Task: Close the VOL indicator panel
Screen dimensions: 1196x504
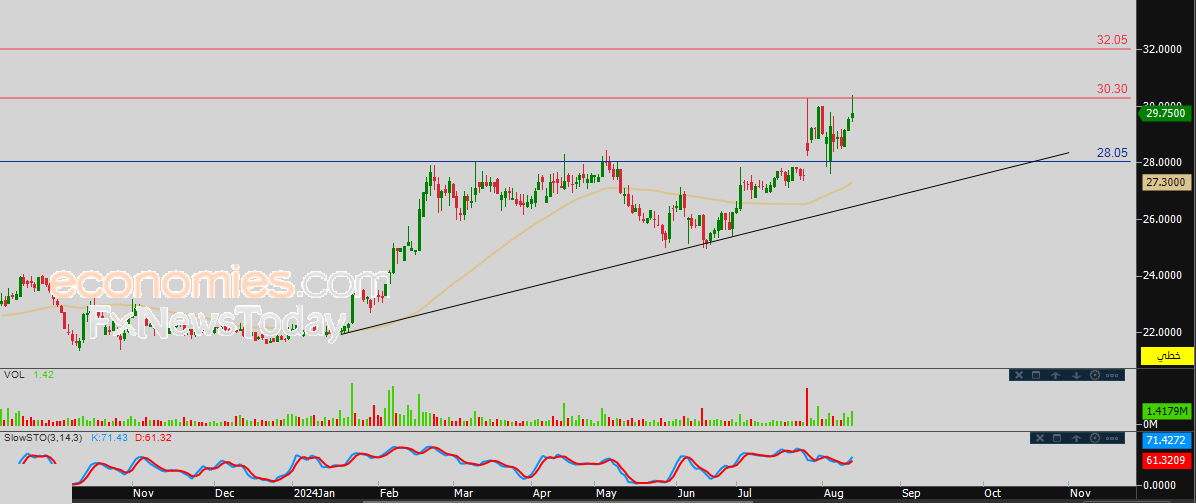Action: pos(1019,375)
